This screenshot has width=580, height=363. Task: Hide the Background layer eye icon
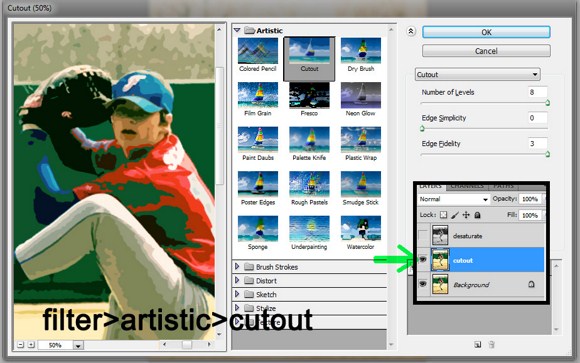pyautogui.click(x=423, y=284)
